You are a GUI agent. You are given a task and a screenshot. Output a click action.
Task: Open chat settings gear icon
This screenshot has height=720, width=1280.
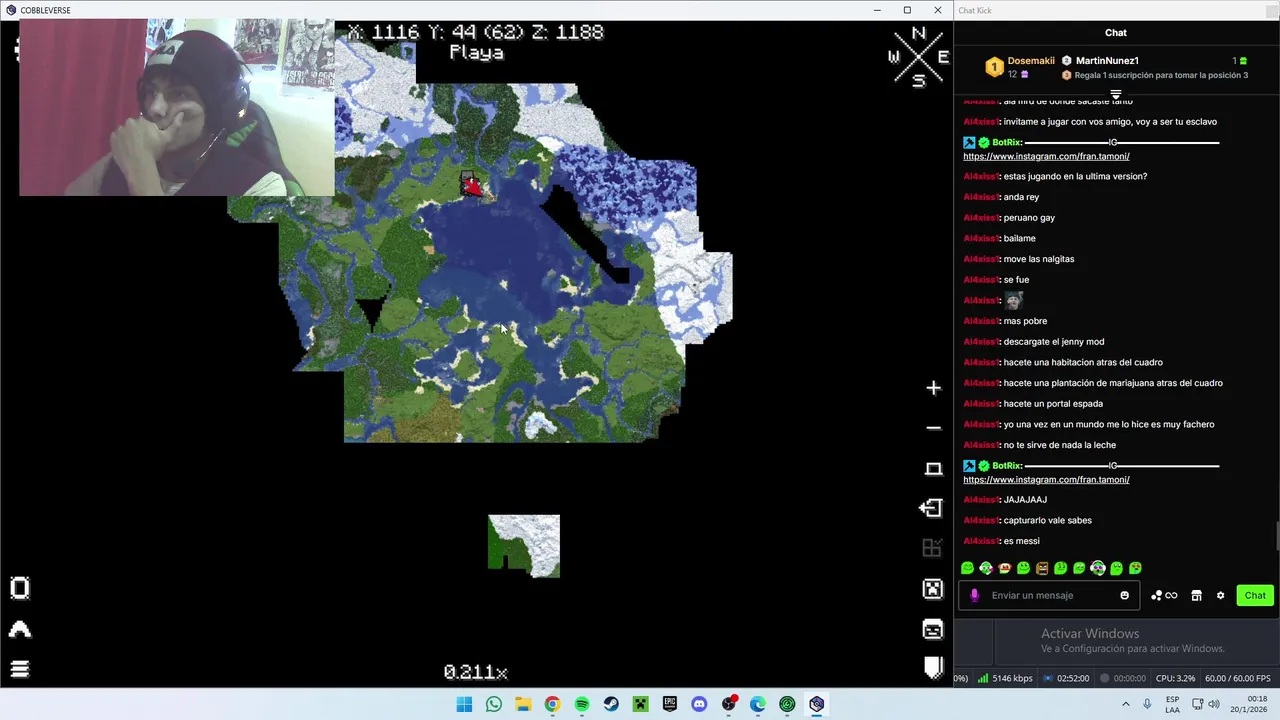pos(1220,595)
